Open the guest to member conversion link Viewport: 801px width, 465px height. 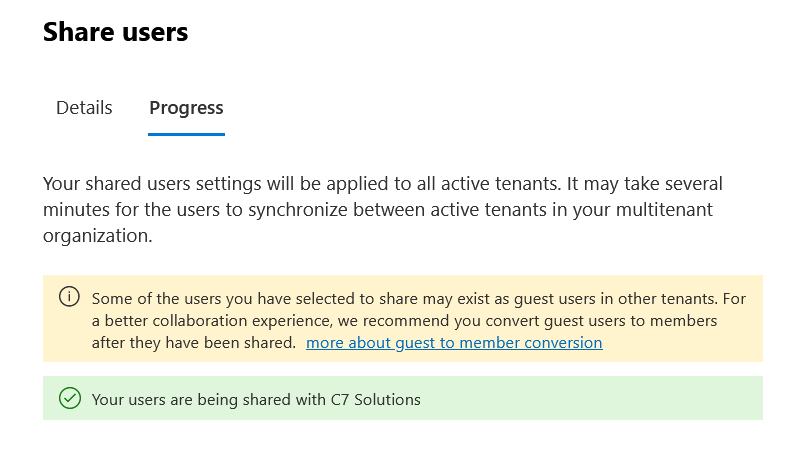tap(454, 343)
